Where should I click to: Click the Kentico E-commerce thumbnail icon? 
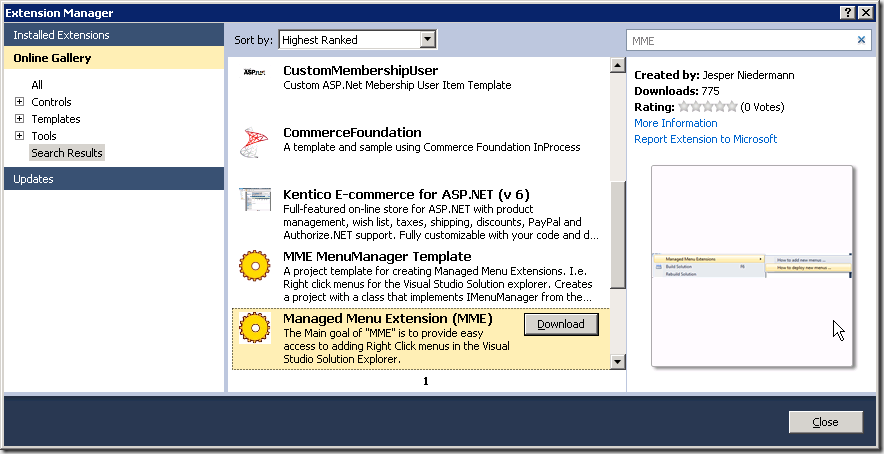[x=255, y=200]
